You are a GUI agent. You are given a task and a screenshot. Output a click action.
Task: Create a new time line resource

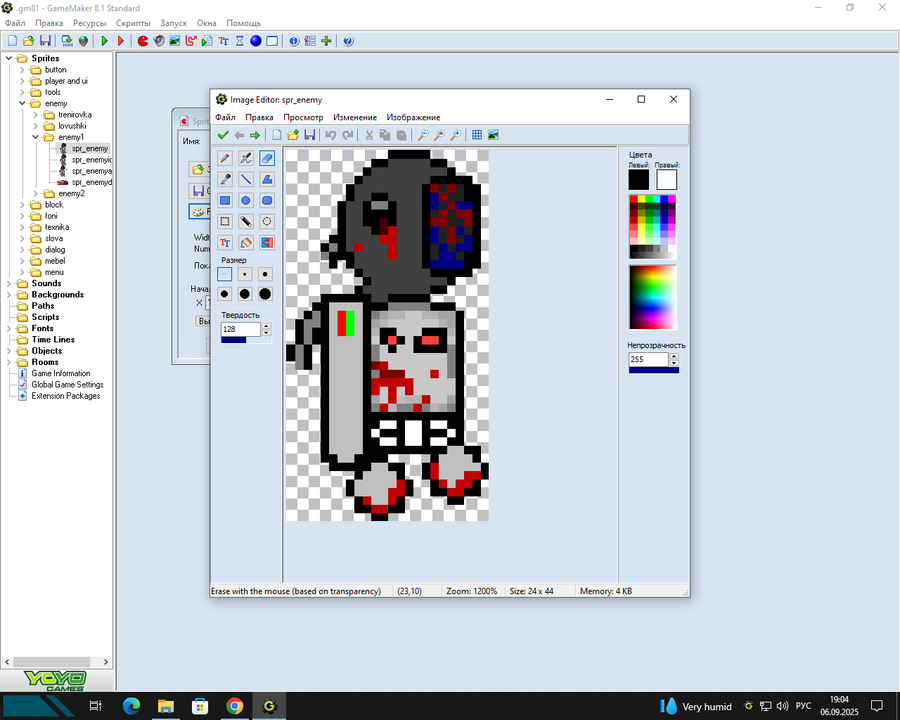click(240, 41)
